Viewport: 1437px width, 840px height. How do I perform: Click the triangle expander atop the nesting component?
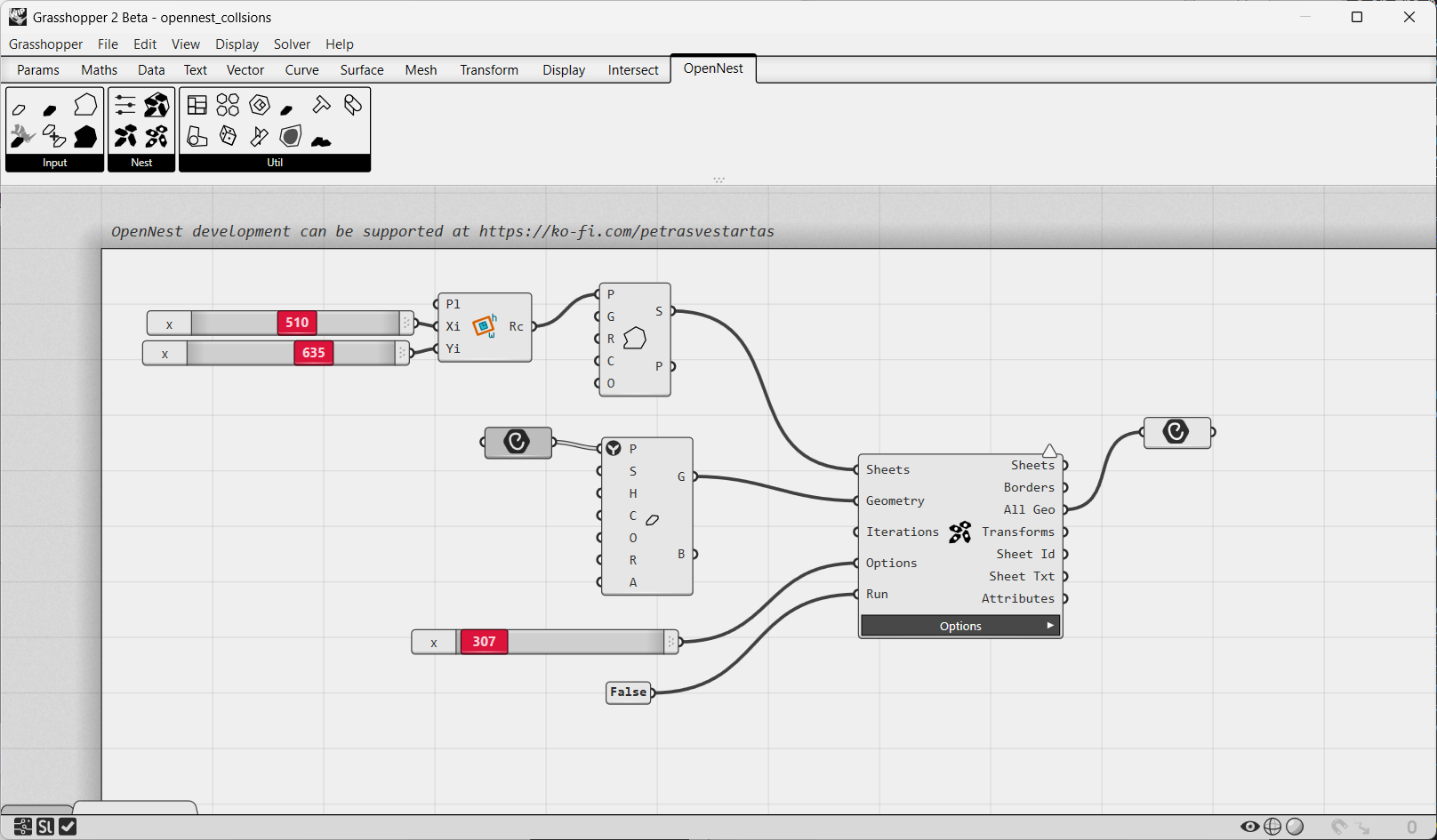[x=1049, y=451]
